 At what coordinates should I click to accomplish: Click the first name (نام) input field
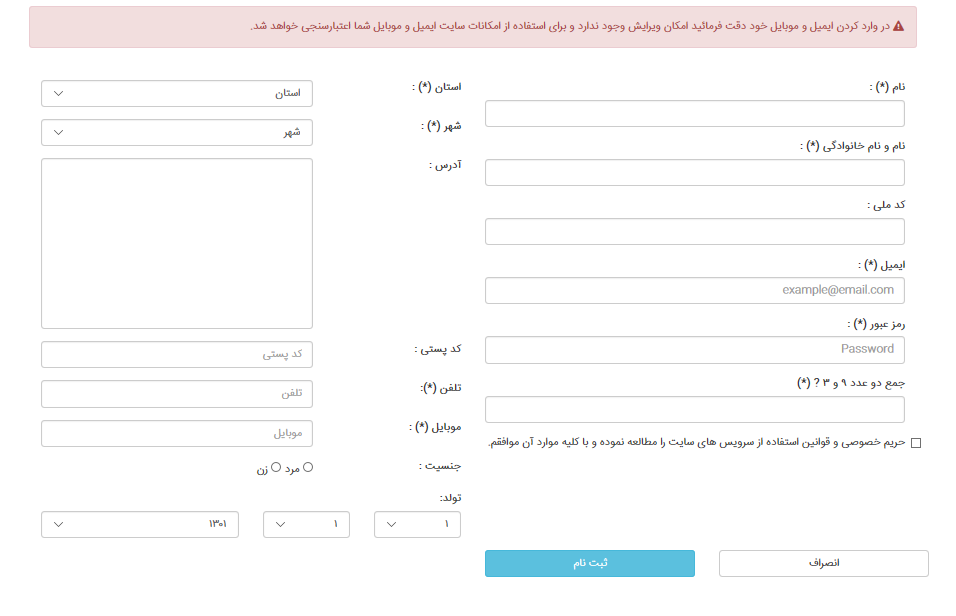point(694,114)
